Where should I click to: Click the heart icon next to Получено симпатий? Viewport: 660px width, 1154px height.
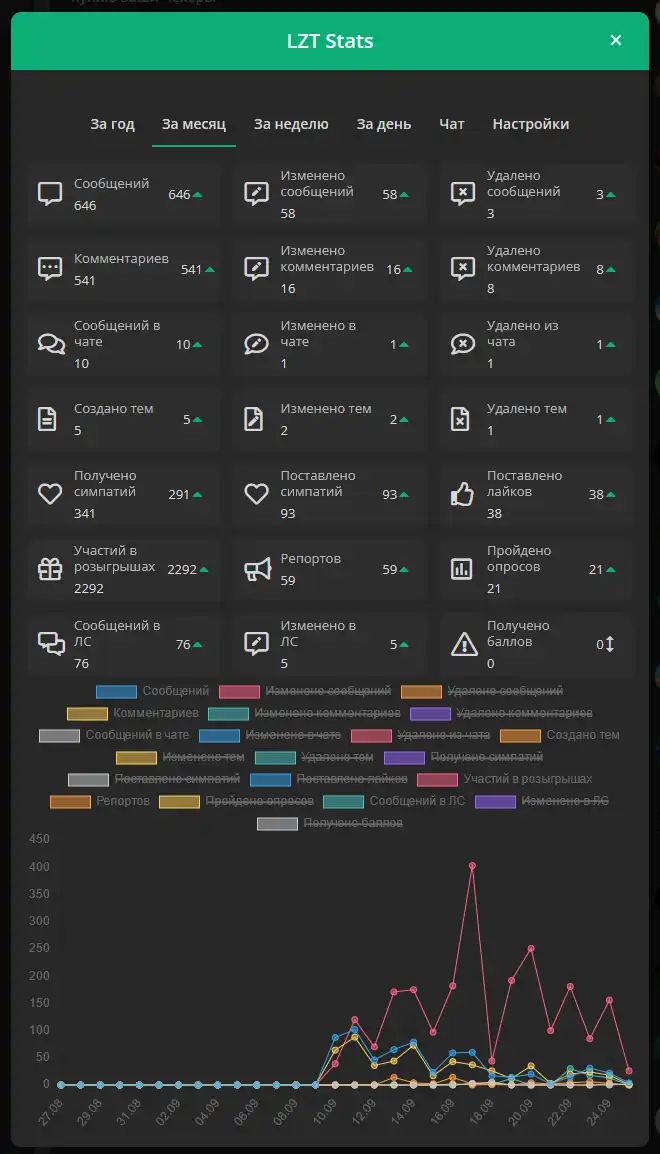(x=50, y=494)
